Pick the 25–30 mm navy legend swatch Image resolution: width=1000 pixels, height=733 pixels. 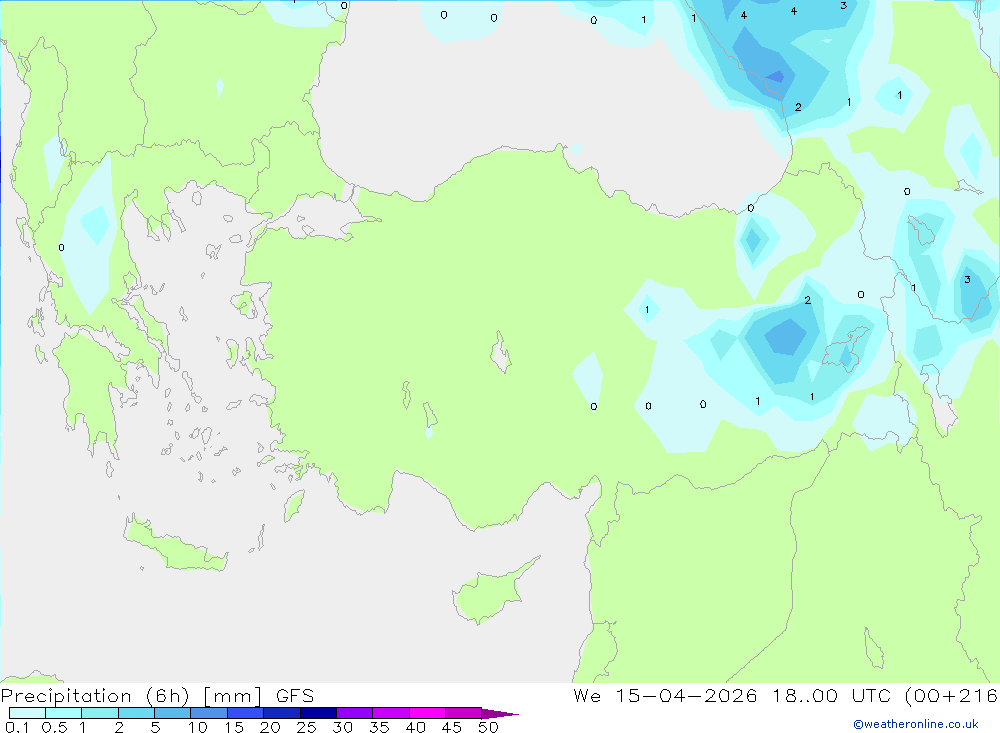coord(318,713)
